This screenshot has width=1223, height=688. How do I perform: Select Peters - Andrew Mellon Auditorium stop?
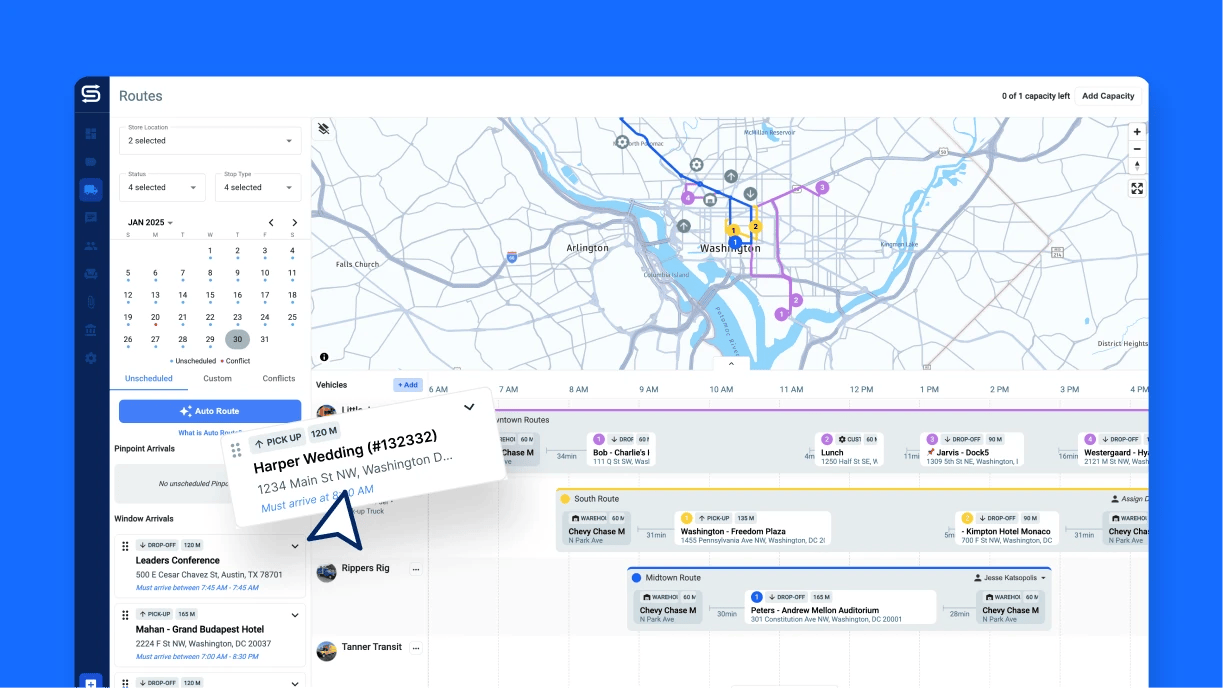click(840, 608)
